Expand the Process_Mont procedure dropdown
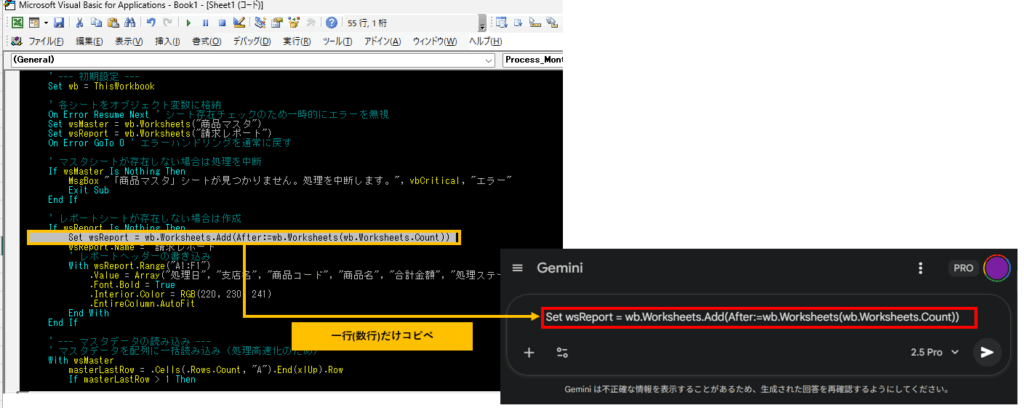 point(532,60)
